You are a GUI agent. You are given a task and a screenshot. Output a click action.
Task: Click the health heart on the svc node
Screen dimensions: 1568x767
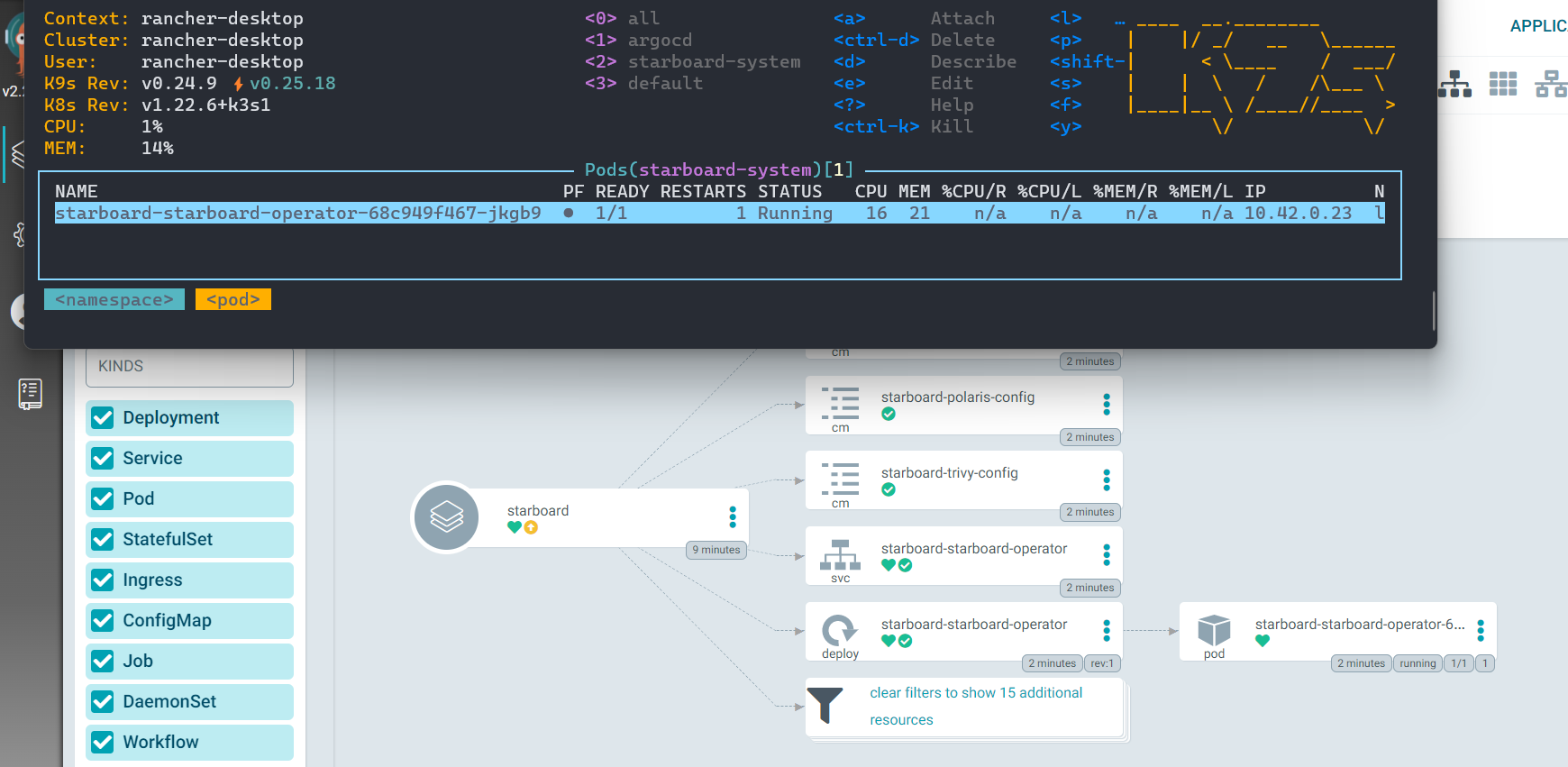coord(889,565)
